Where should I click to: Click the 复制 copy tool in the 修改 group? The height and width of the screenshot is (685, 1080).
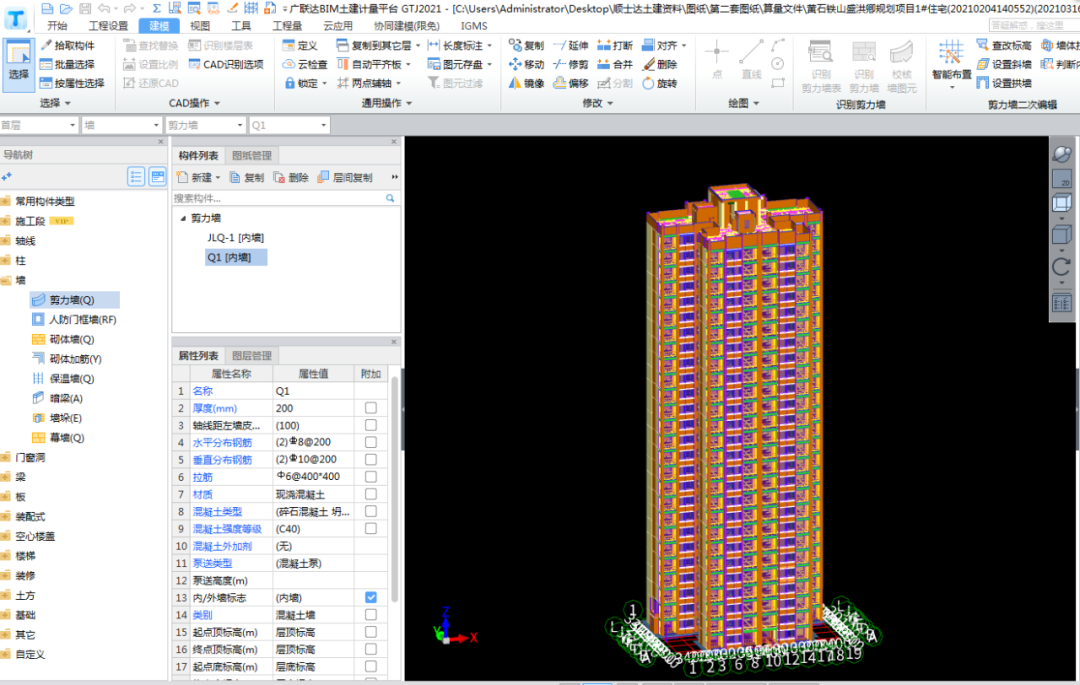pos(526,45)
